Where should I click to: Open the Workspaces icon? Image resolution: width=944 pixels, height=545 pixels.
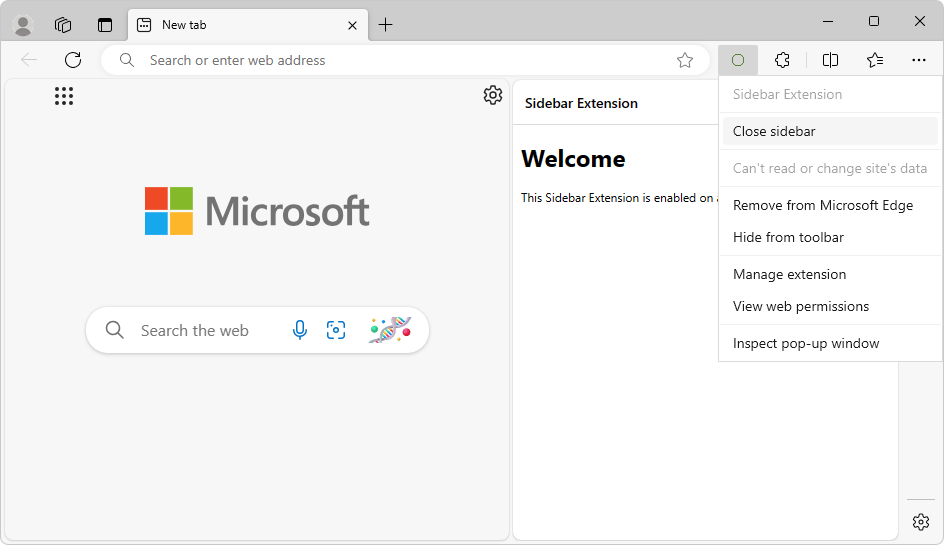(63, 25)
